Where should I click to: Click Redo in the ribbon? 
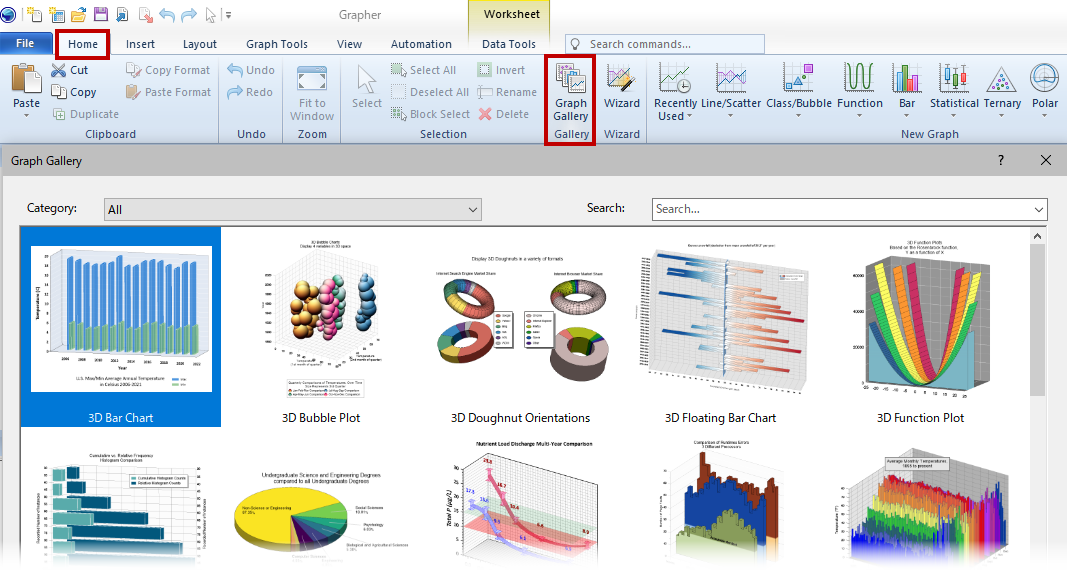(250, 92)
